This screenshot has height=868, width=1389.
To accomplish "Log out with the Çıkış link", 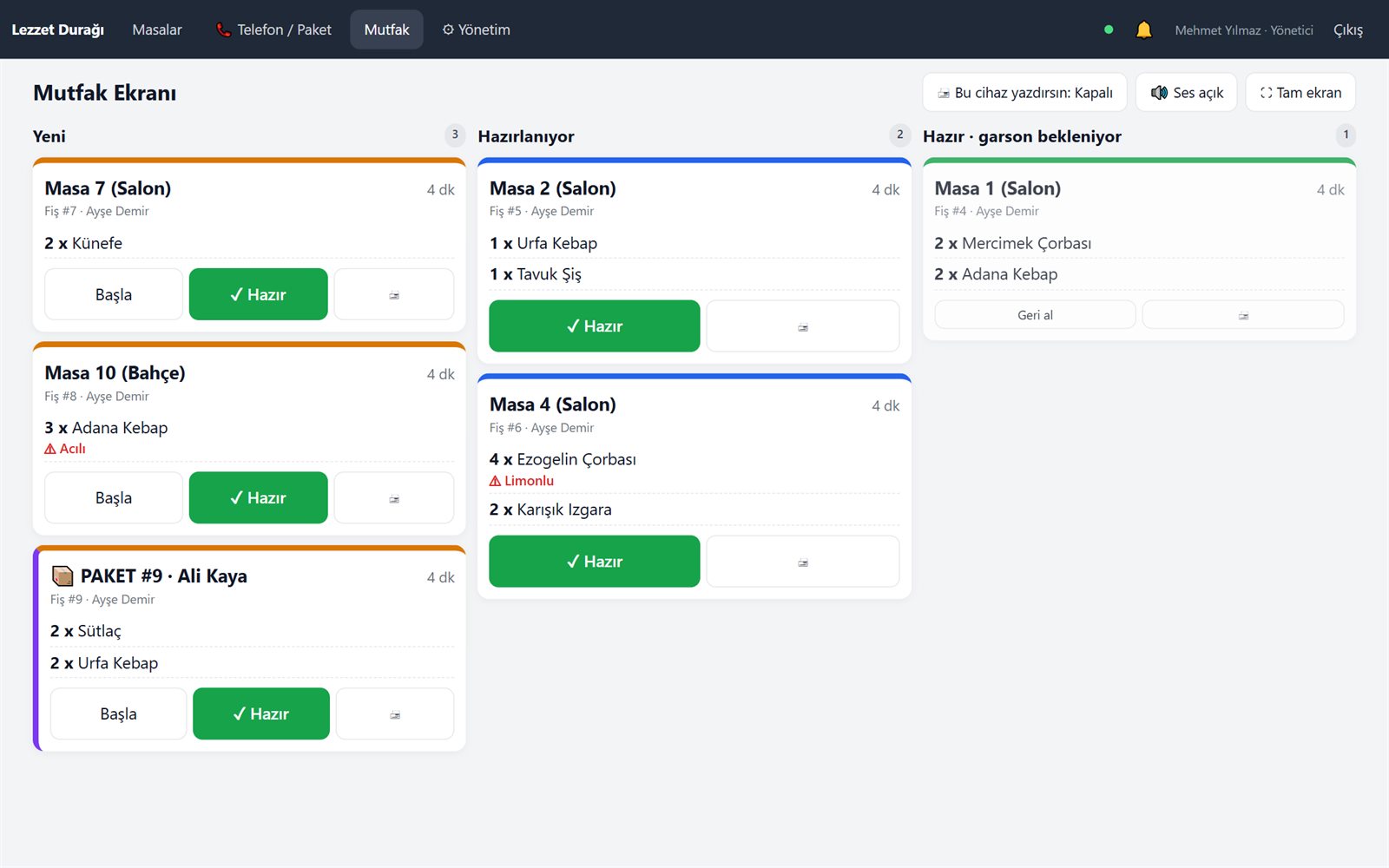I will (x=1348, y=30).
